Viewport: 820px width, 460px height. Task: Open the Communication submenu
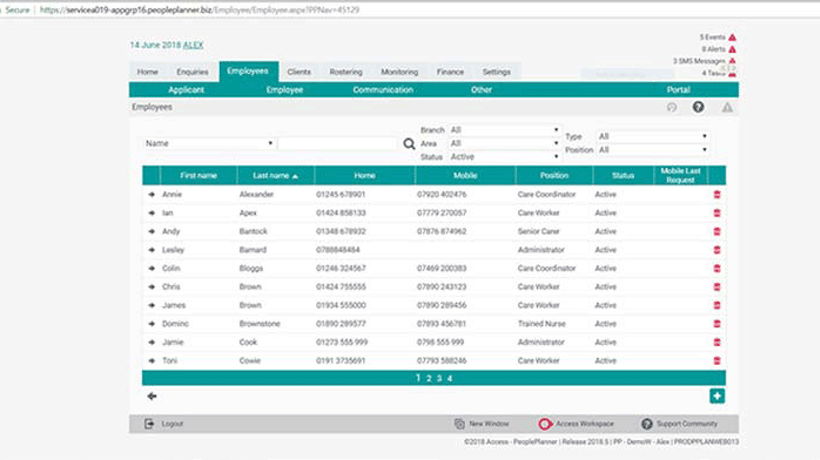coord(383,90)
